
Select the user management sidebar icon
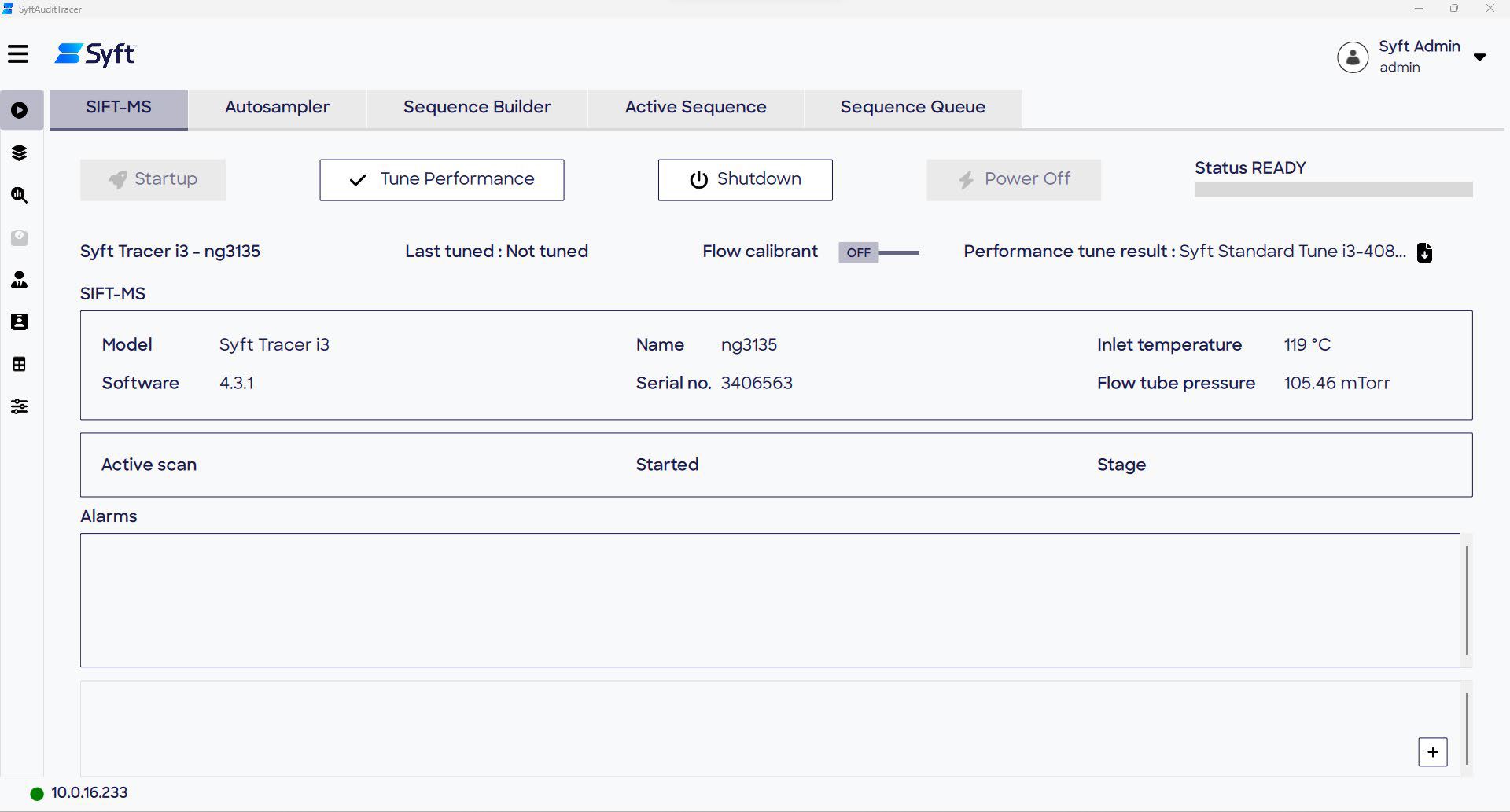click(x=20, y=280)
